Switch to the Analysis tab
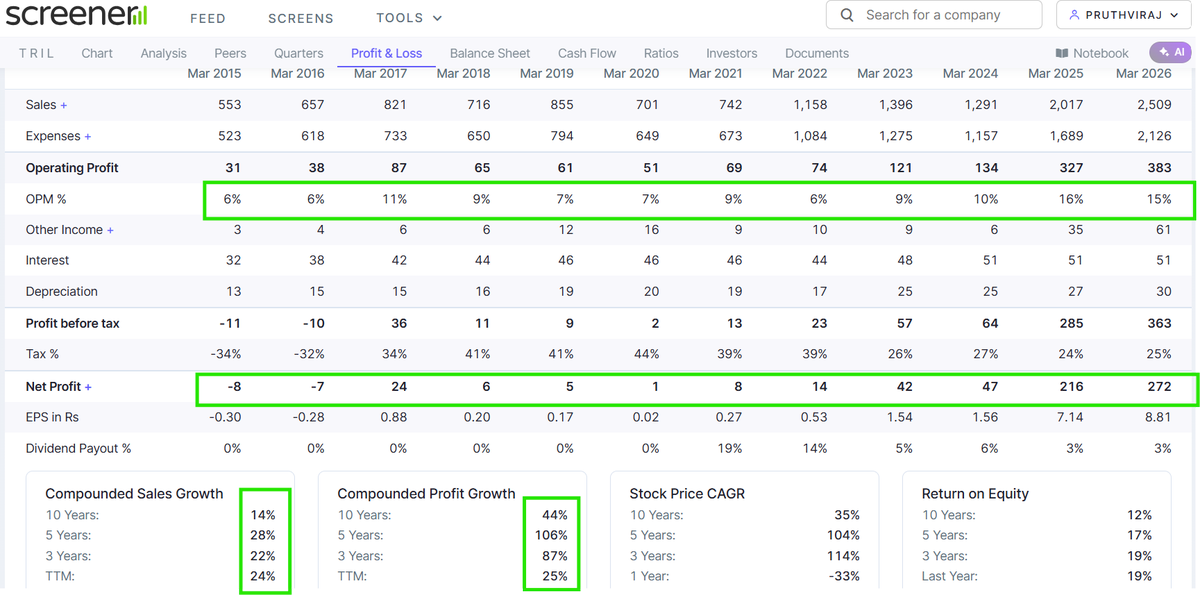This screenshot has height=595, width=1200. [163, 53]
